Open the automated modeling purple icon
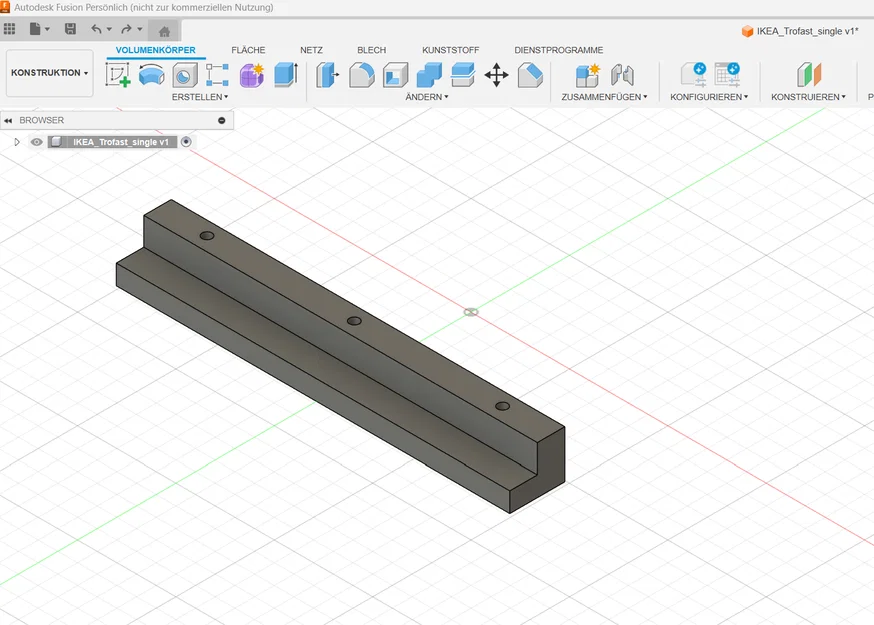 pos(251,75)
